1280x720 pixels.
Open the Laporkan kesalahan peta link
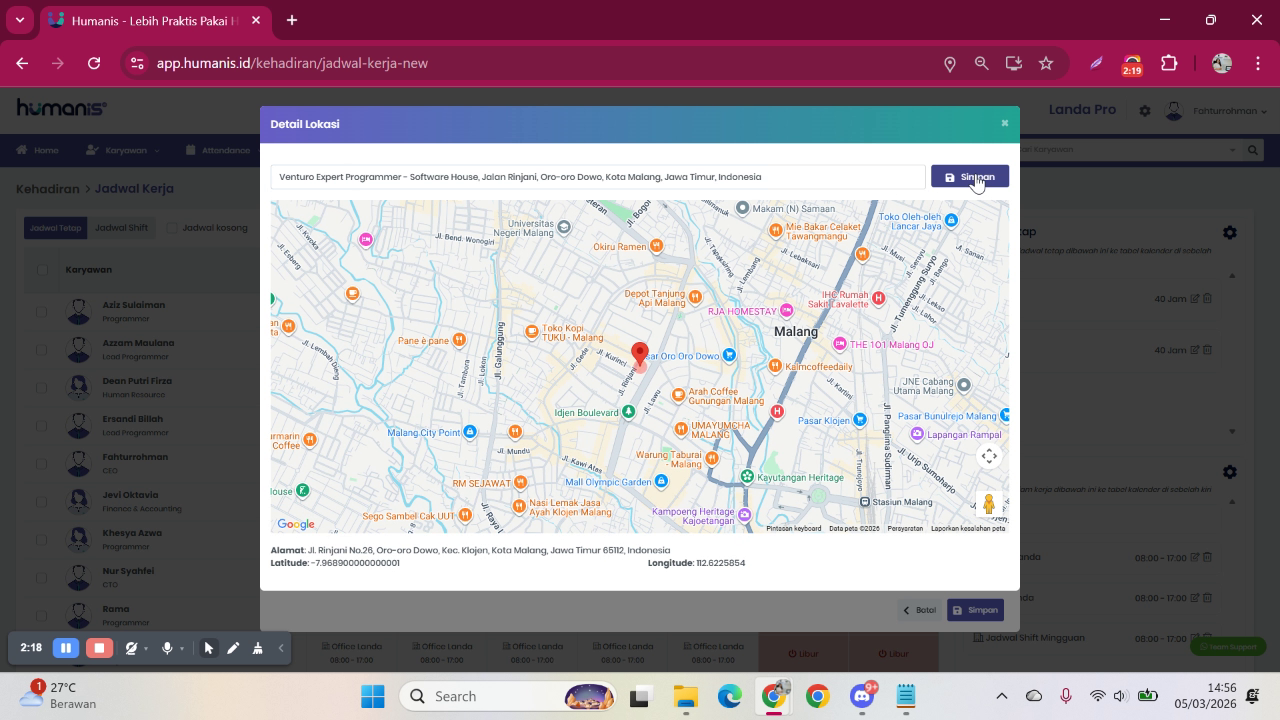point(968,528)
